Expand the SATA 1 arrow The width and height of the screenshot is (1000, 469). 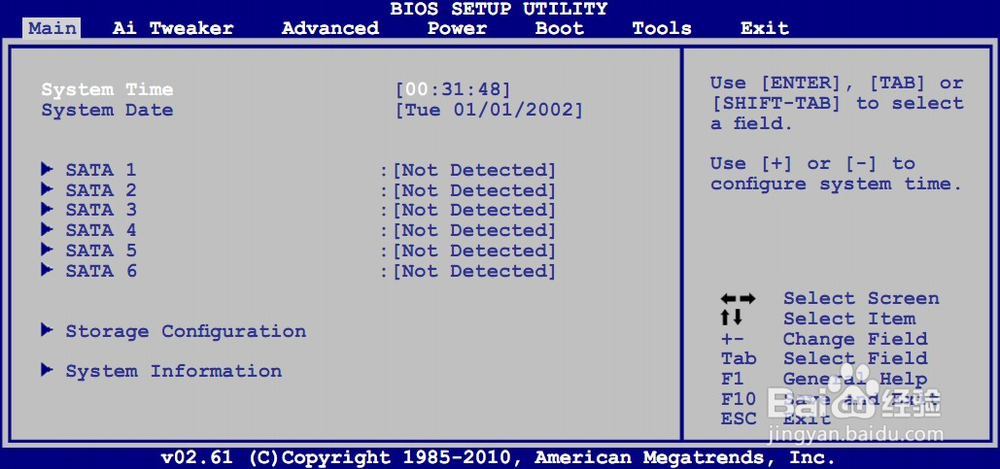pyautogui.click(x=47, y=169)
